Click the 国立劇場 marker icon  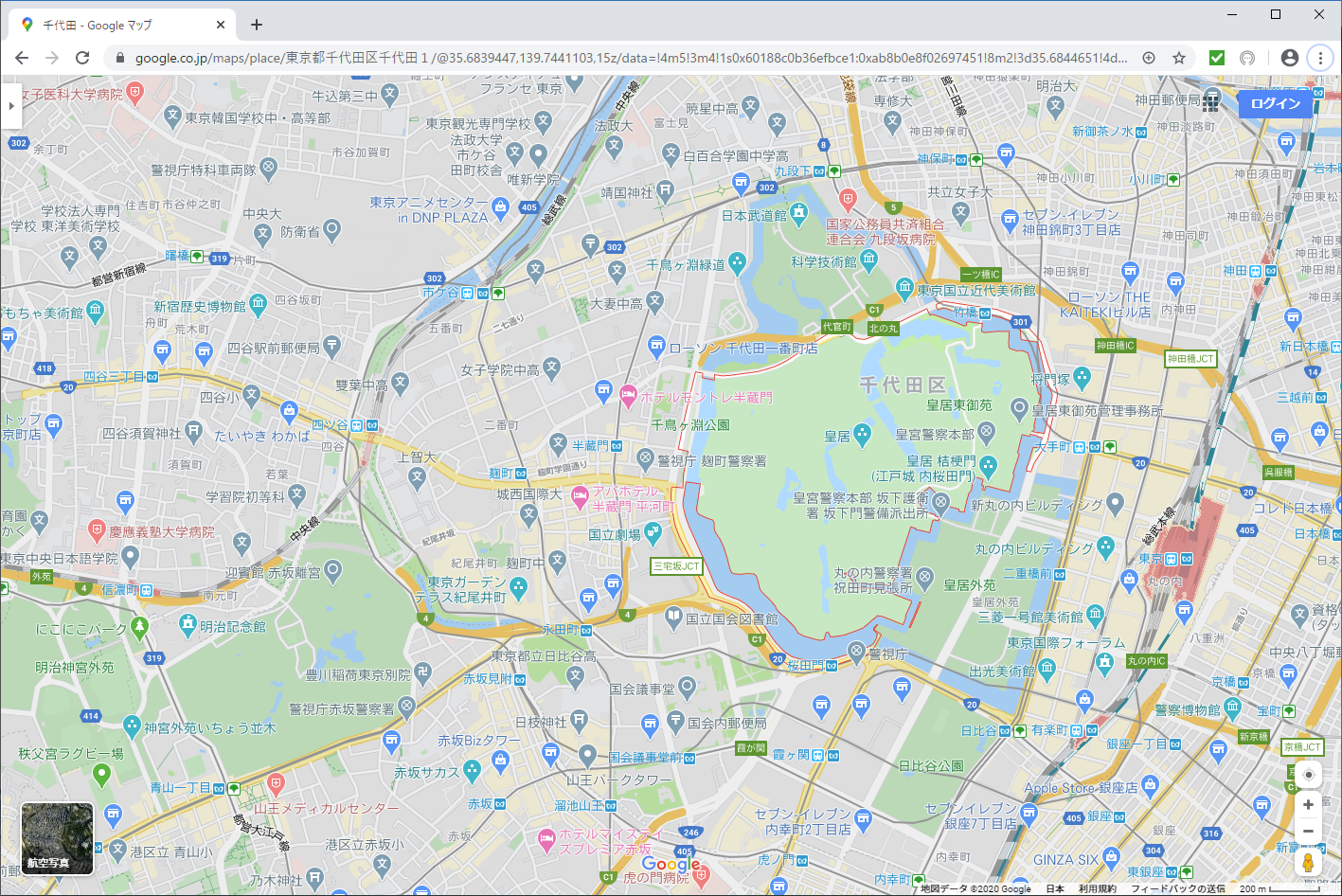click(653, 532)
